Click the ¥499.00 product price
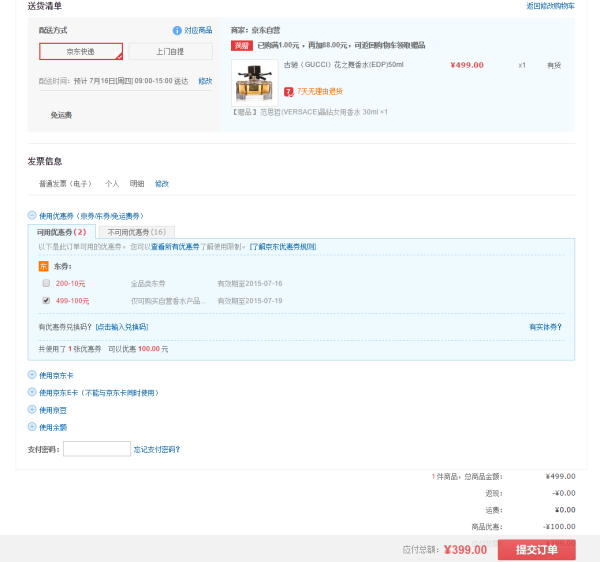Screen dimensions: 600x562 point(467,65)
